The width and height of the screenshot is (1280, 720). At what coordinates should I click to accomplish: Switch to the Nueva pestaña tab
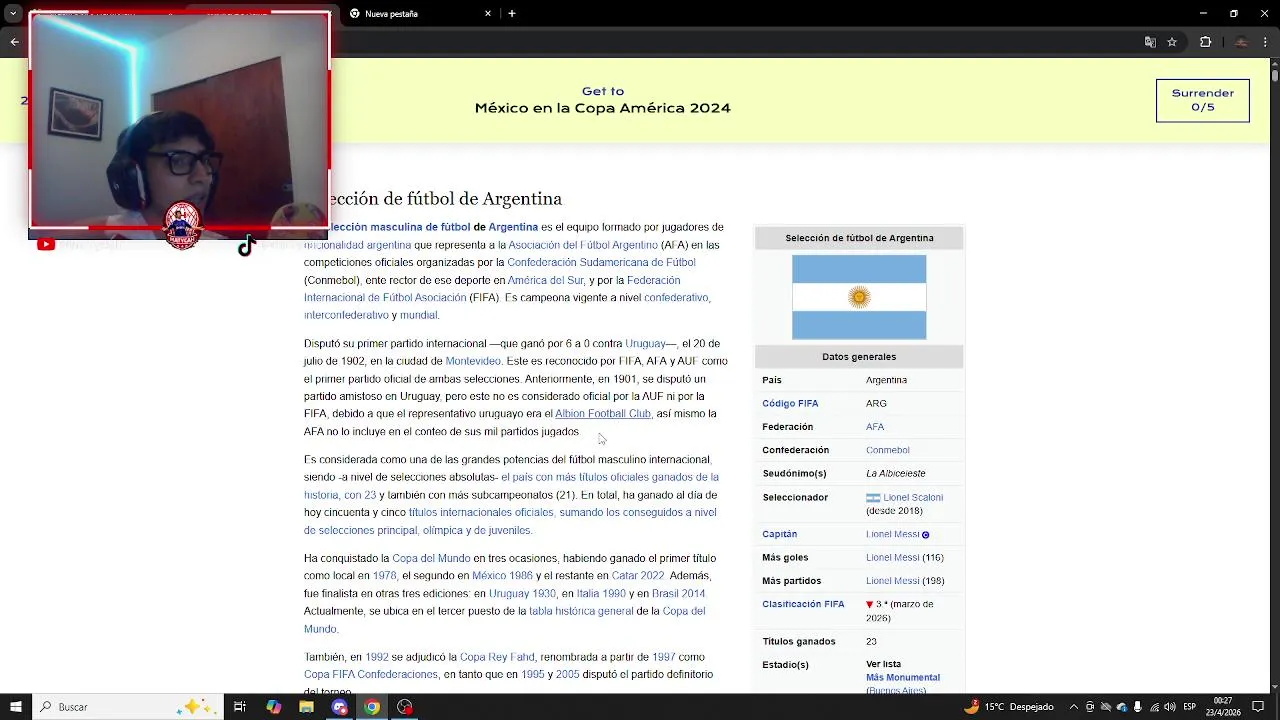tap(420, 14)
